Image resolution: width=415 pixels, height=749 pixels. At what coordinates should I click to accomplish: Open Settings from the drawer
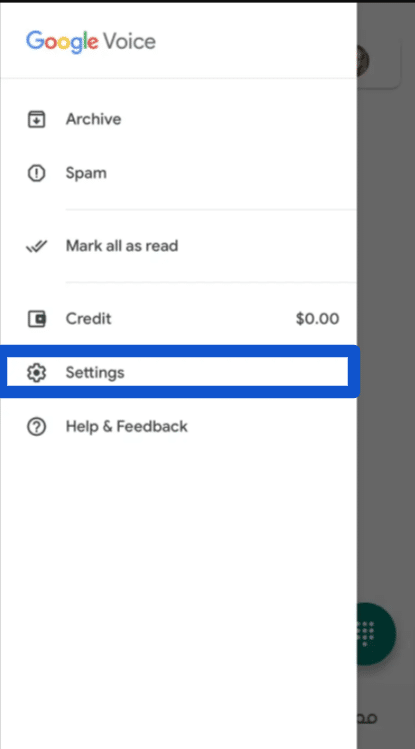tap(178, 372)
